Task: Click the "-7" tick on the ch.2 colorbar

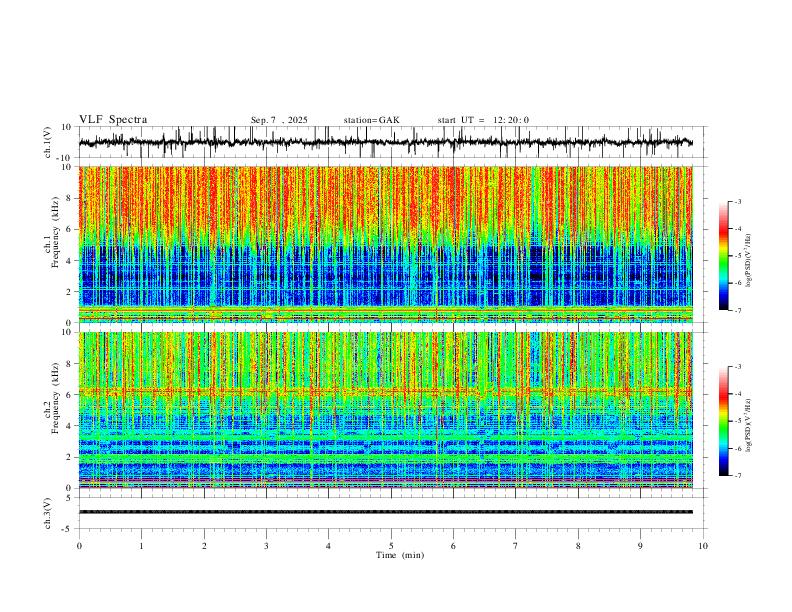Action: tap(737, 476)
